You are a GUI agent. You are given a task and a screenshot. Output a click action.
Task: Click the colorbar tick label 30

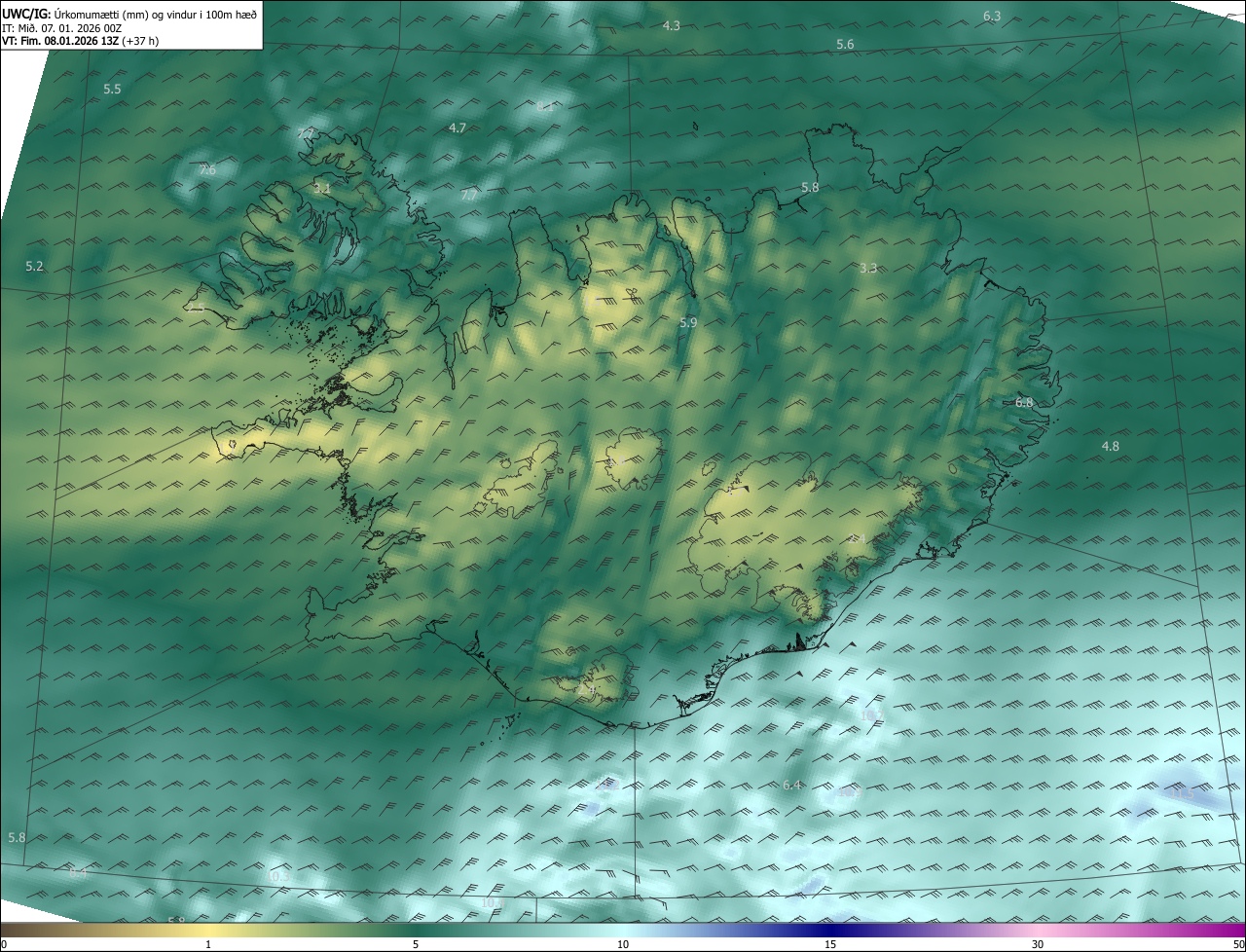(1038, 944)
